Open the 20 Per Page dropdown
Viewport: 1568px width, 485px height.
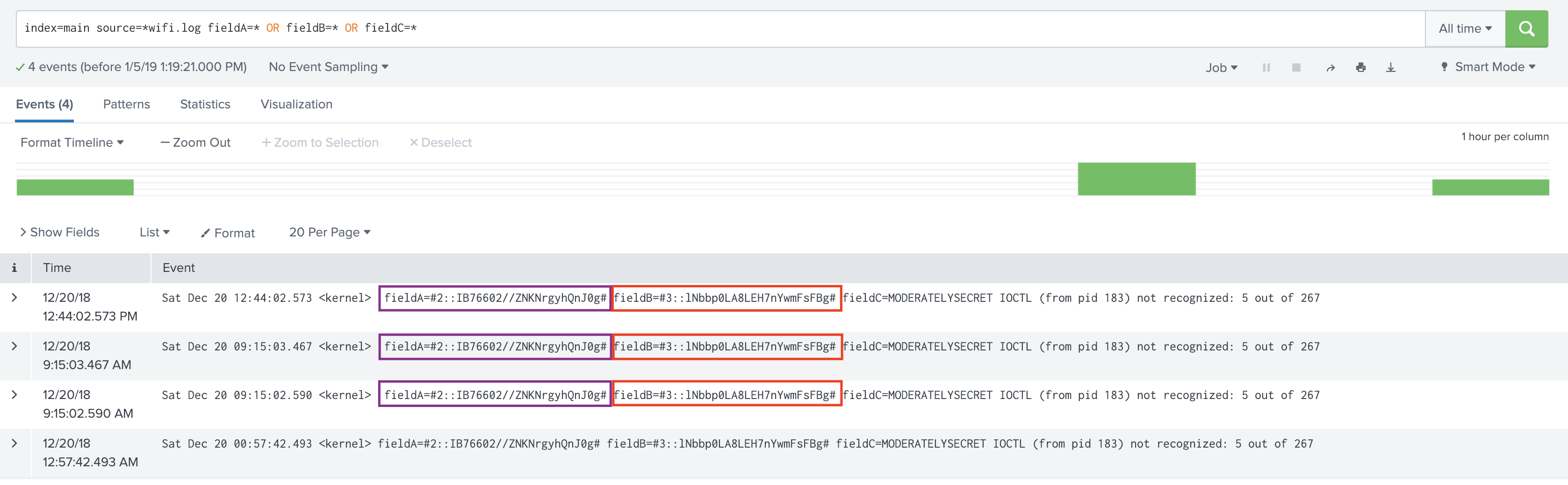(x=329, y=232)
